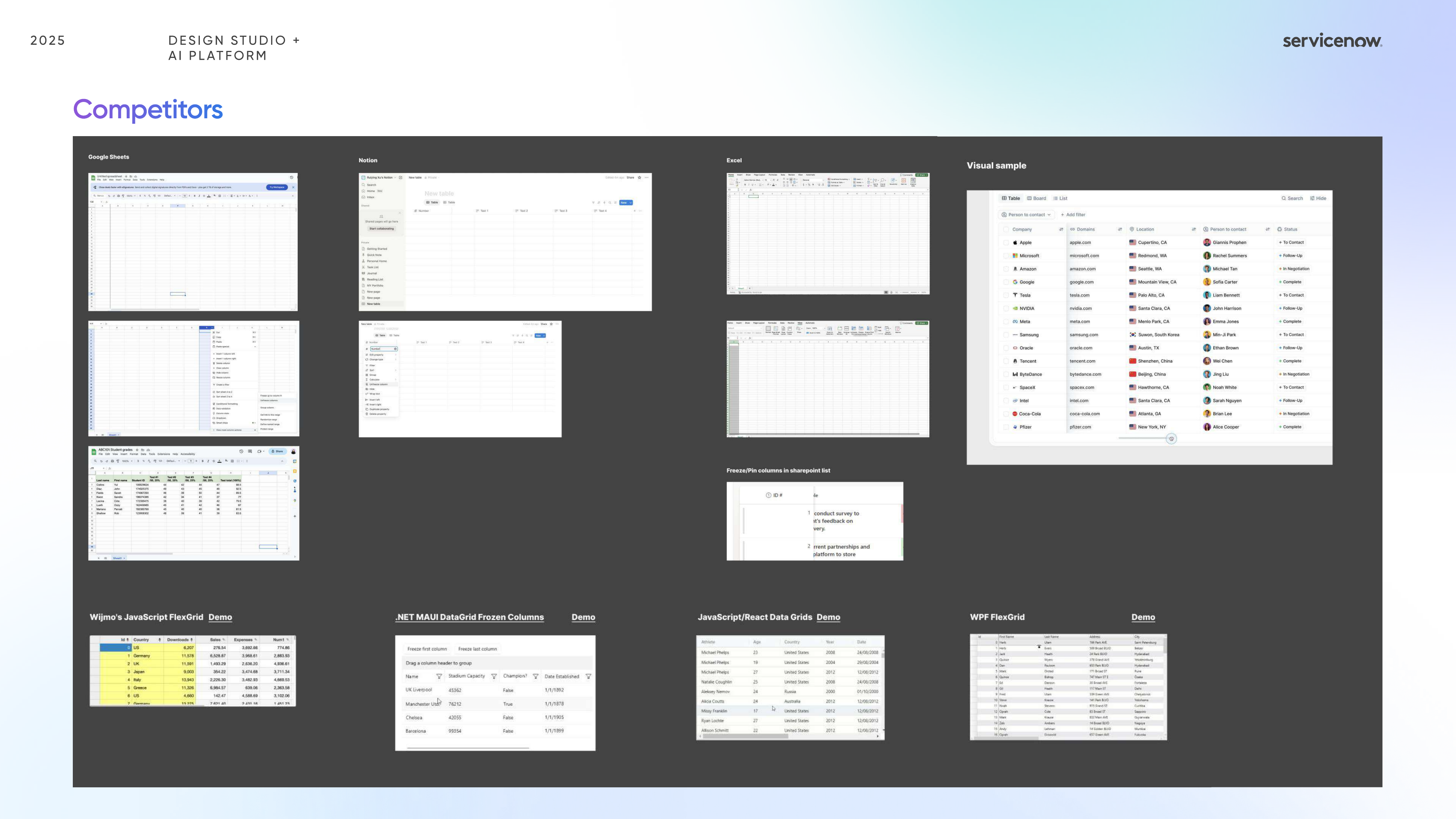Click the filter icon on Date Established column
Image resolution: width=1456 pixels, height=819 pixels.
(x=588, y=677)
